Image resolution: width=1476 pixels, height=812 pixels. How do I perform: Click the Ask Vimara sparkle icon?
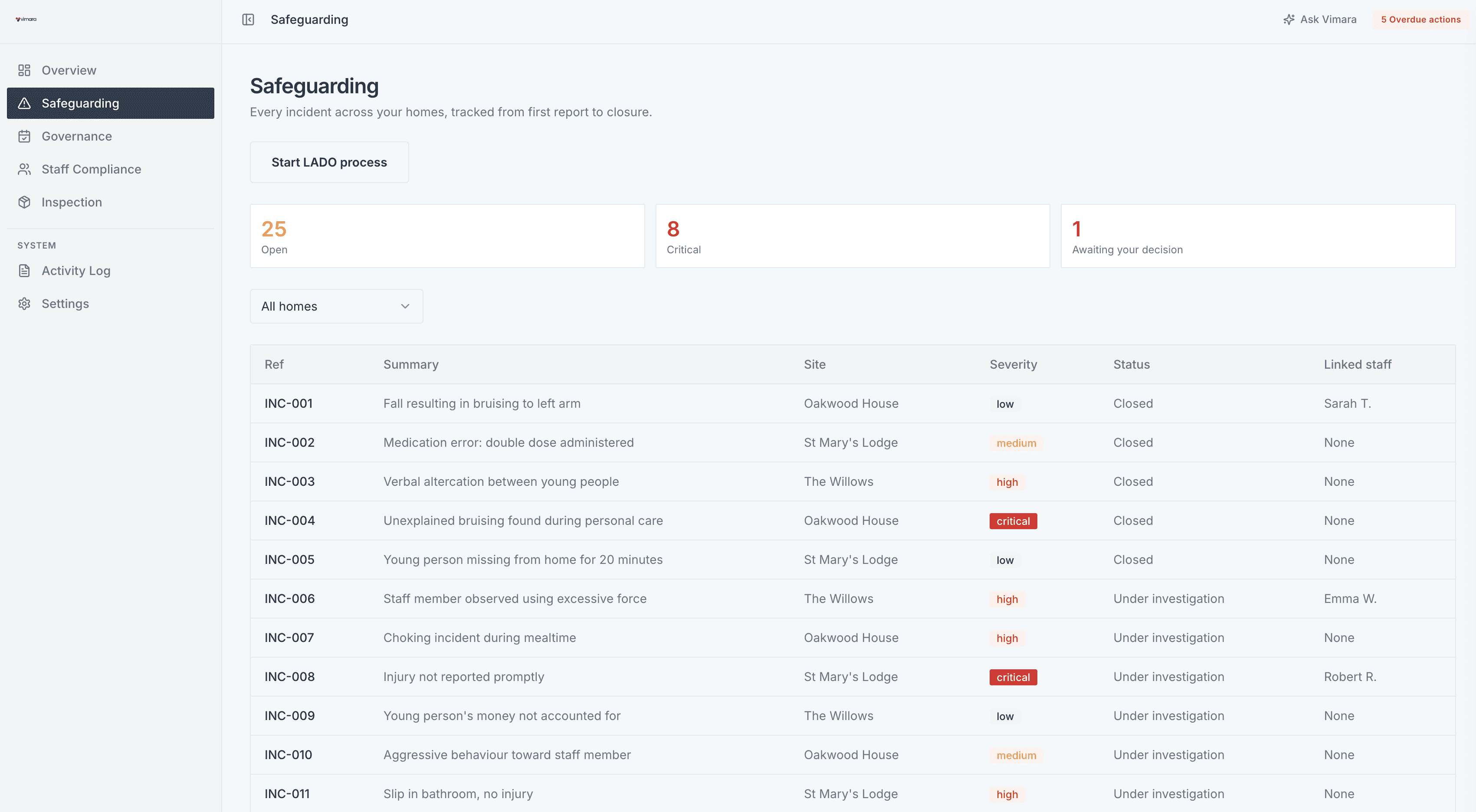1289,20
